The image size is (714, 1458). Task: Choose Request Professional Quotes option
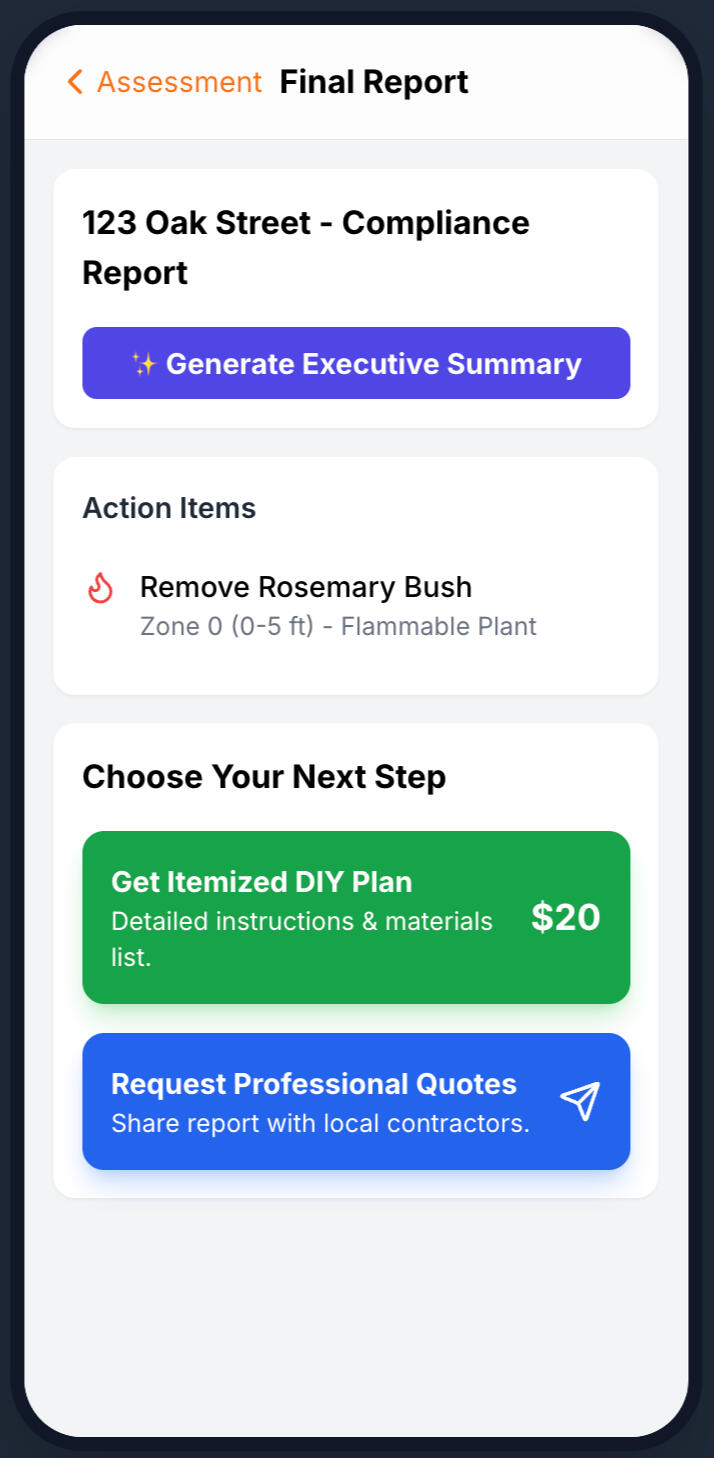point(356,1101)
